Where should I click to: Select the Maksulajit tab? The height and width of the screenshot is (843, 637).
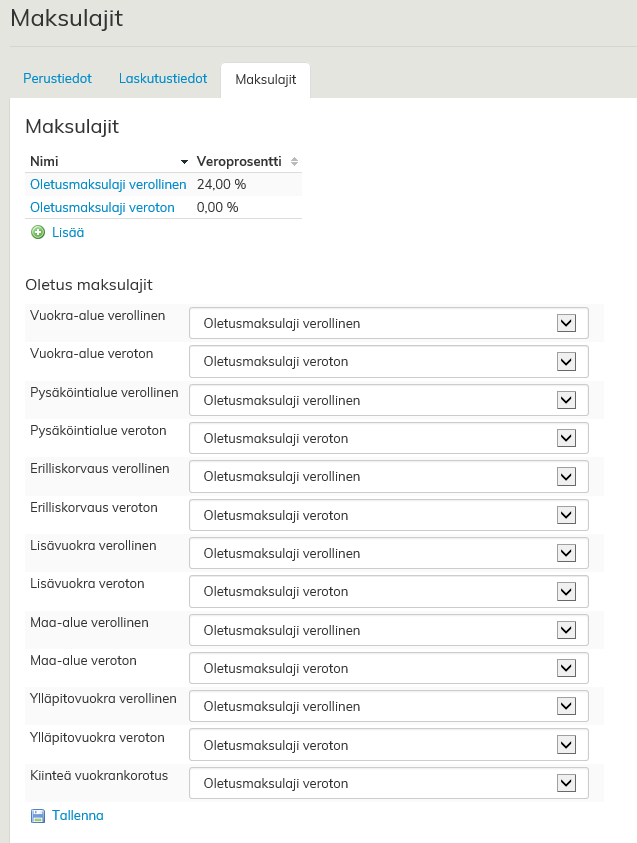click(265, 80)
